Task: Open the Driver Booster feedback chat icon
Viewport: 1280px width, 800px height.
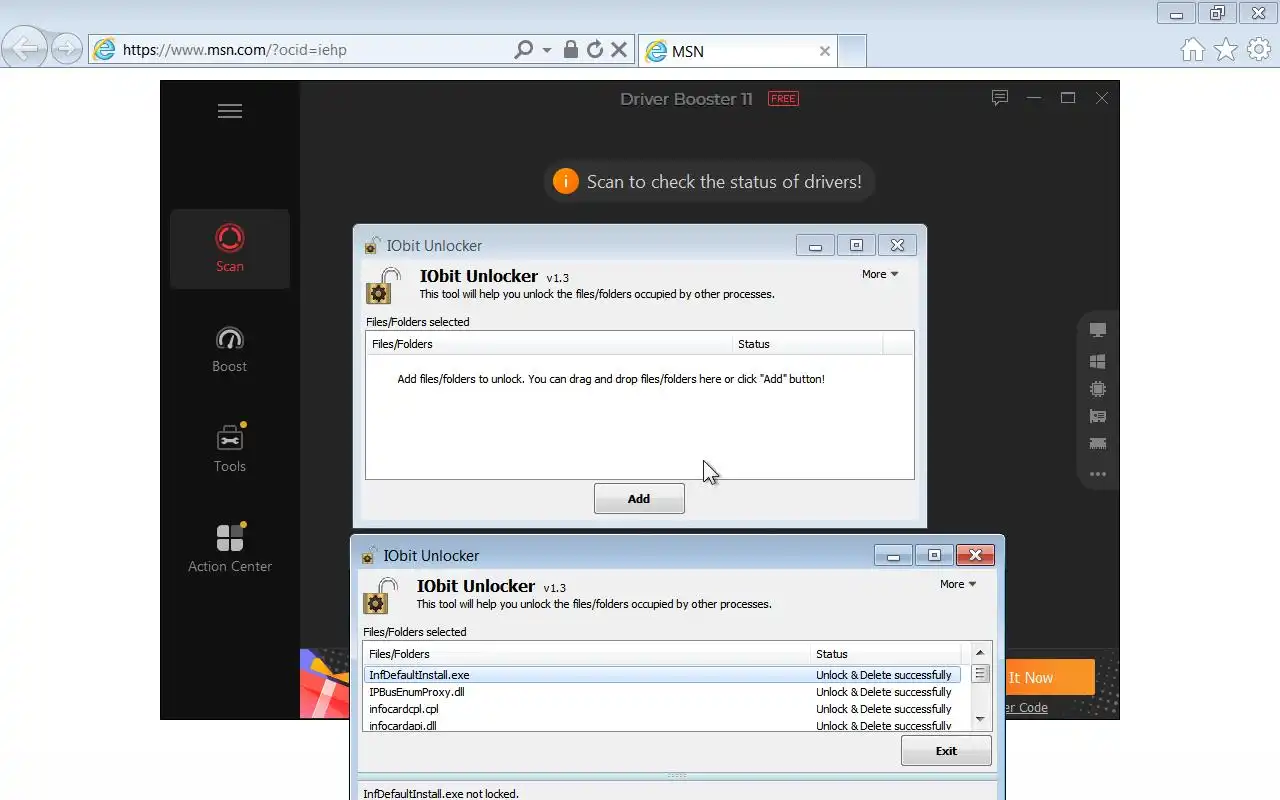Action: coord(1000,98)
